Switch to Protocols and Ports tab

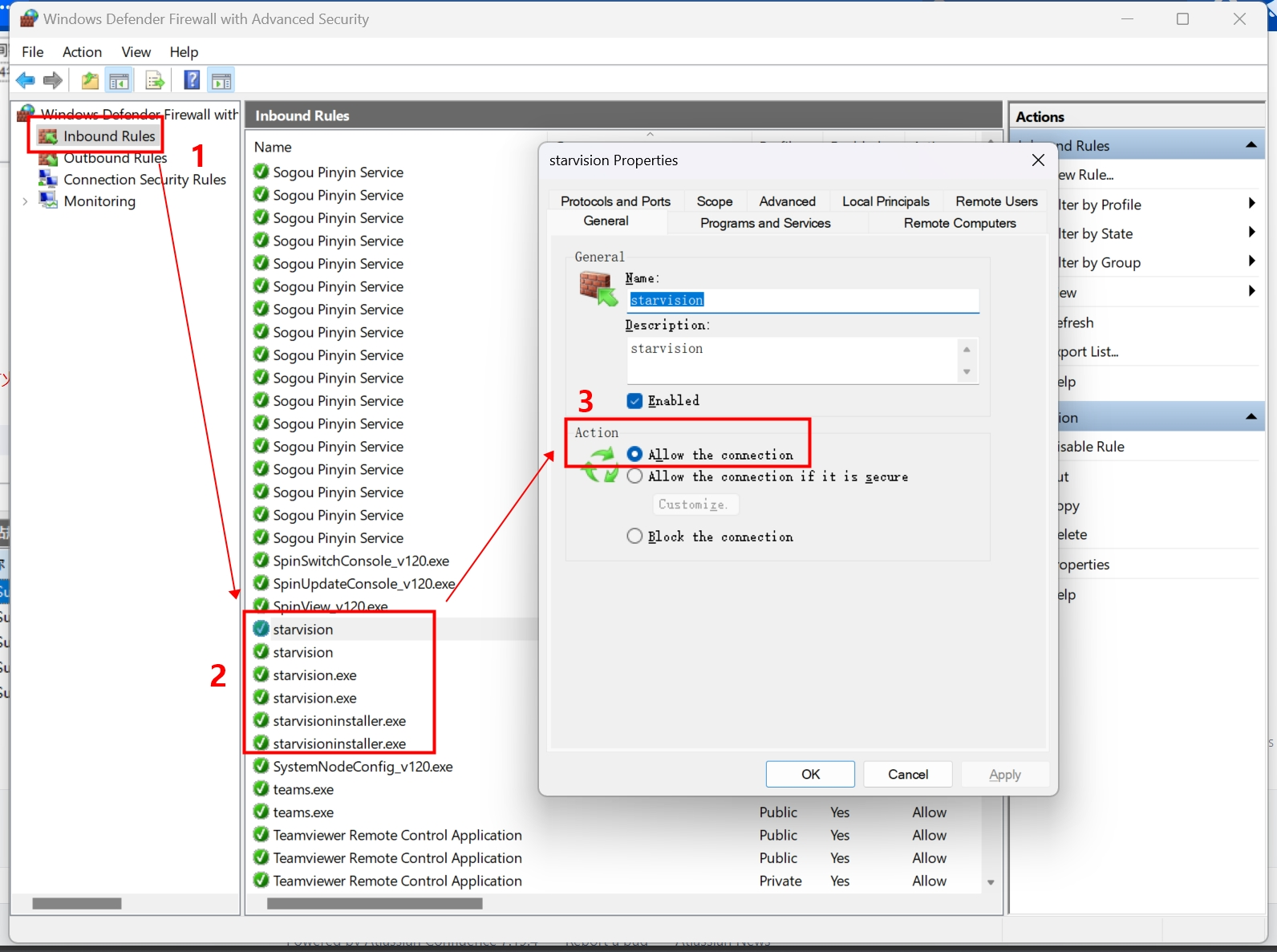point(615,201)
